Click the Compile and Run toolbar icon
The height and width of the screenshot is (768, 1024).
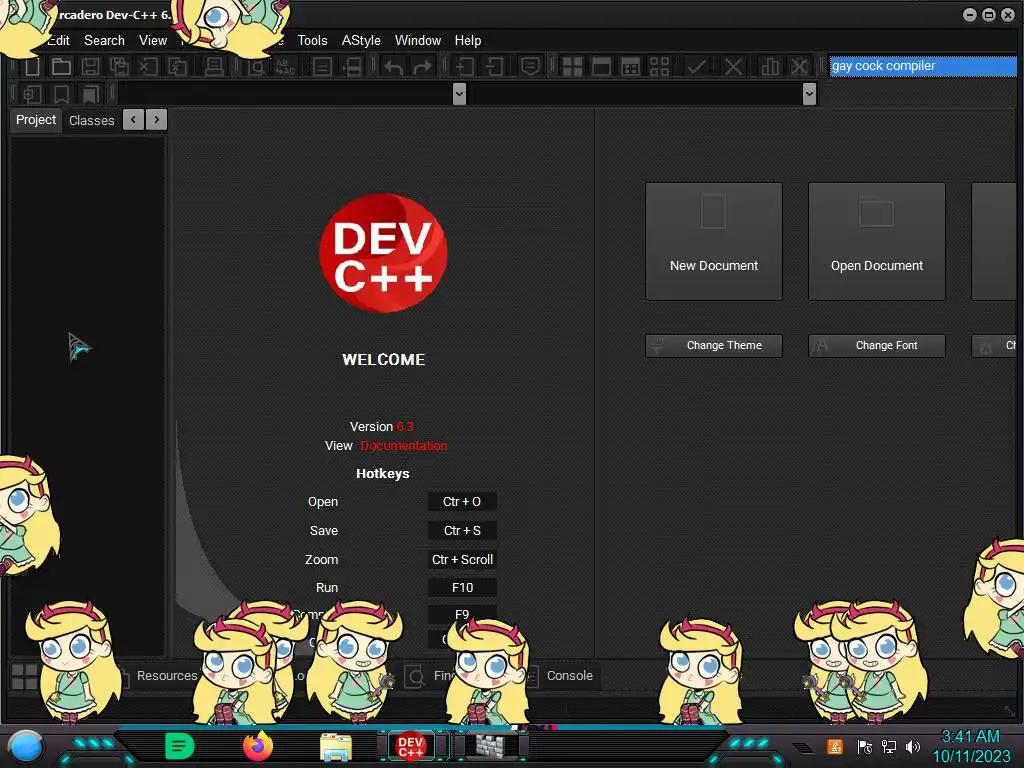coord(630,66)
